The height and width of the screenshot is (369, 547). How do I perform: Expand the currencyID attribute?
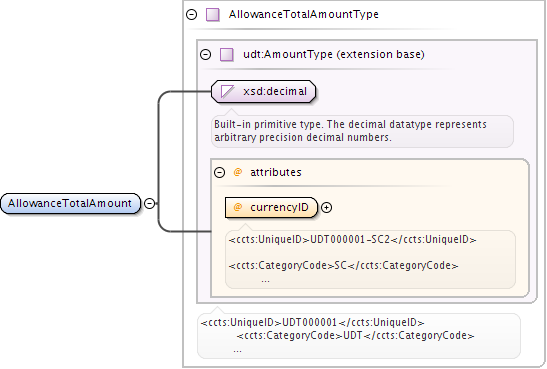326,208
